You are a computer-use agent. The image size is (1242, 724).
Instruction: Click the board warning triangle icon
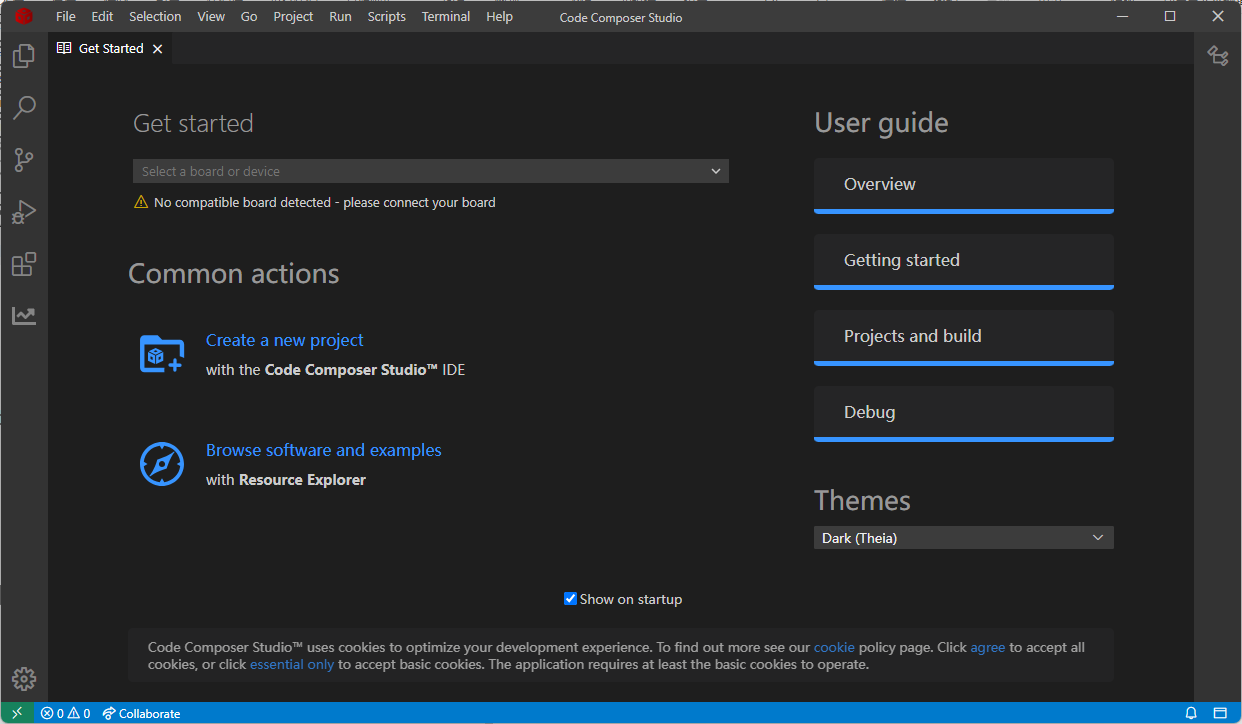pyautogui.click(x=141, y=202)
